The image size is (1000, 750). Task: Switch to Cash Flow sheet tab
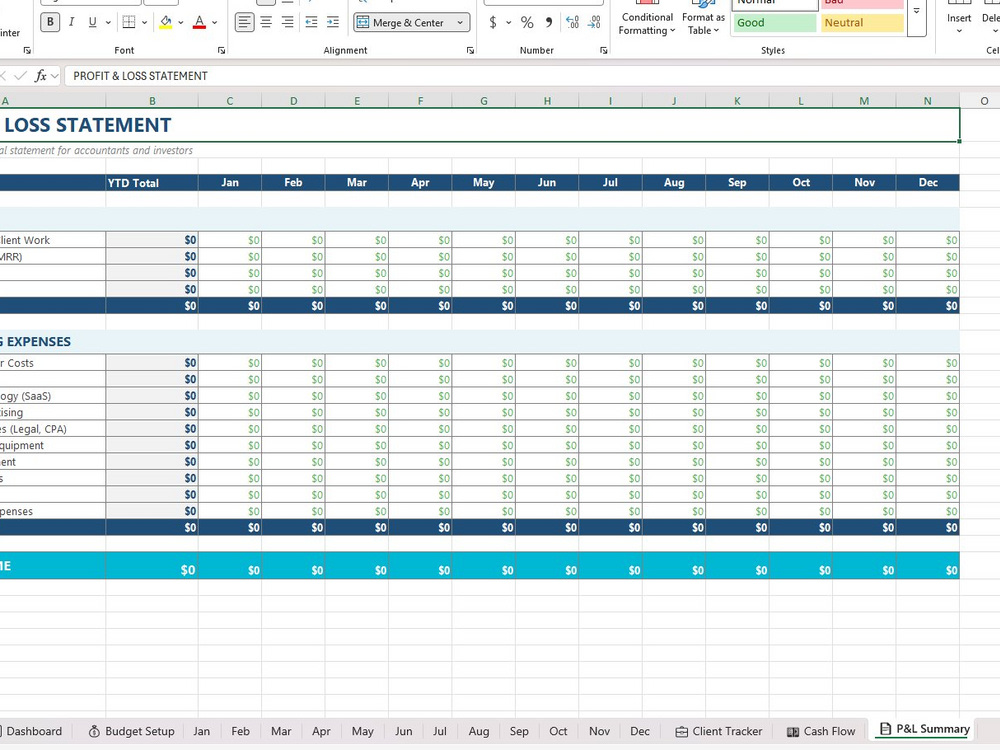point(821,731)
